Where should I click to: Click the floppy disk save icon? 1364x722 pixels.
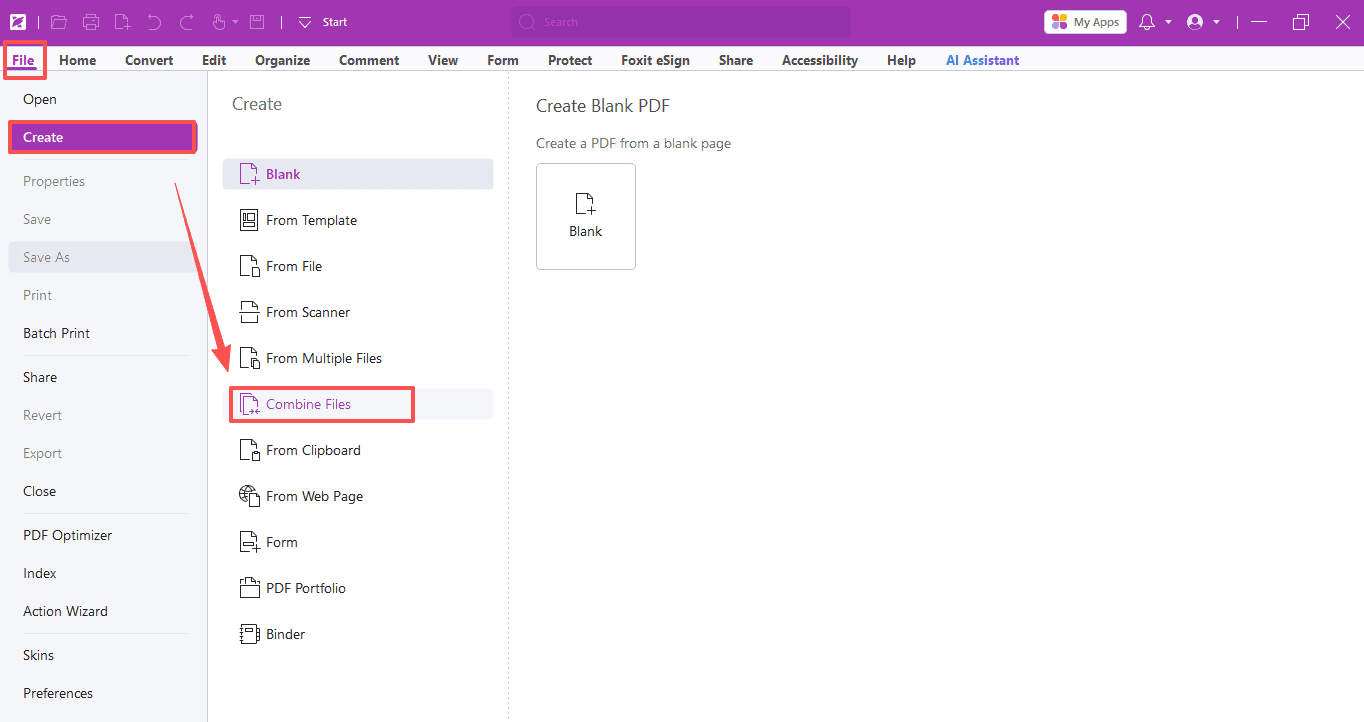pos(257,22)
